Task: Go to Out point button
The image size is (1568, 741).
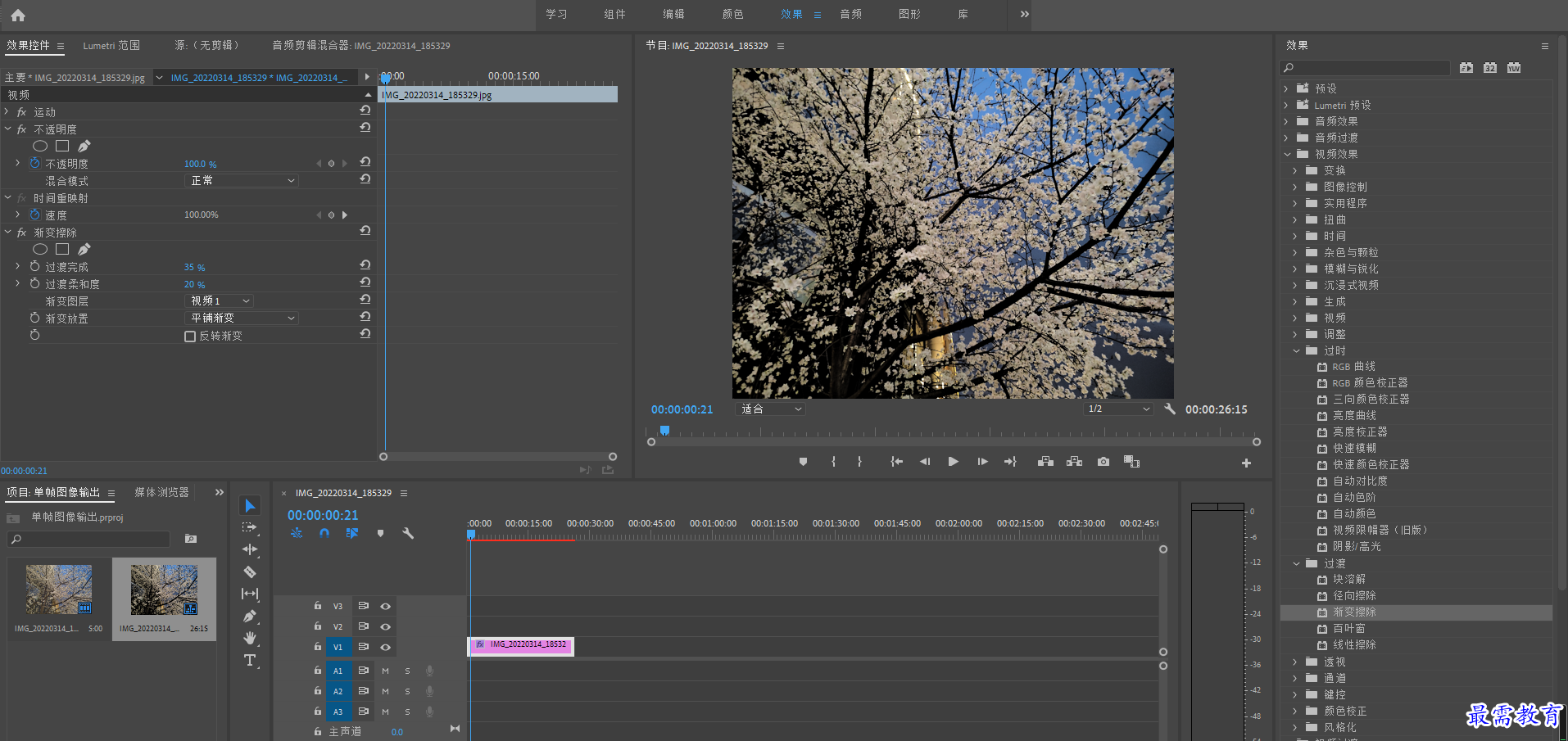Action: (x=1010, y=462)
